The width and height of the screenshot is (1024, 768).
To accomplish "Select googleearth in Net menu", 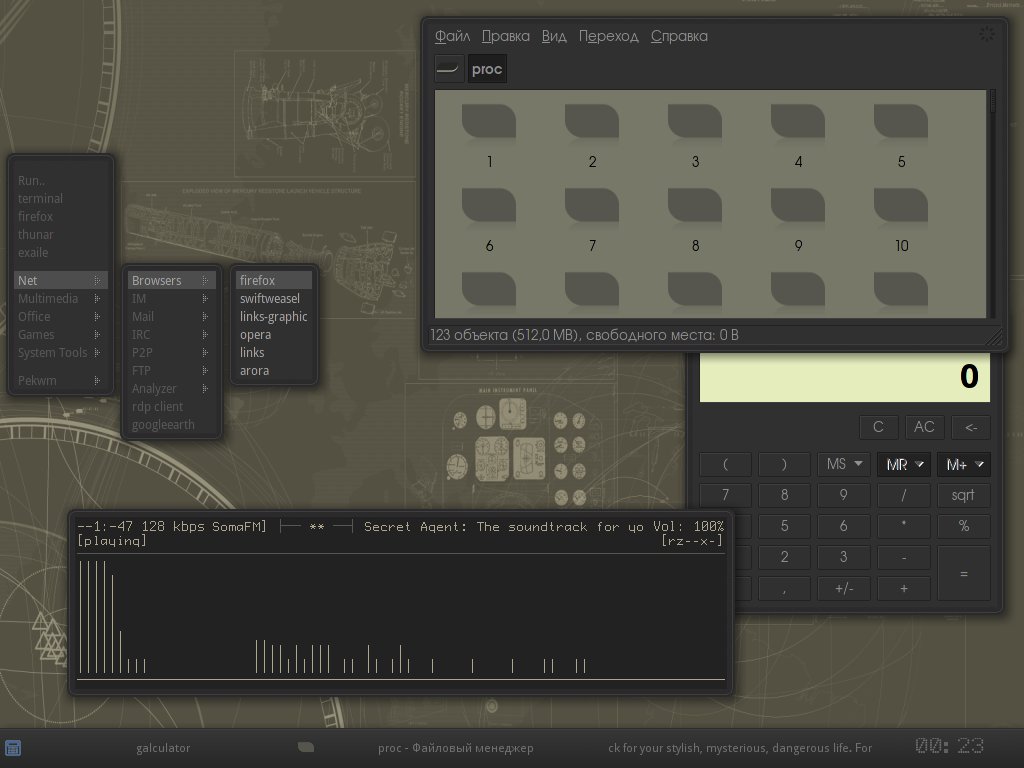I will pyautogui.click(x=171, y=424).
